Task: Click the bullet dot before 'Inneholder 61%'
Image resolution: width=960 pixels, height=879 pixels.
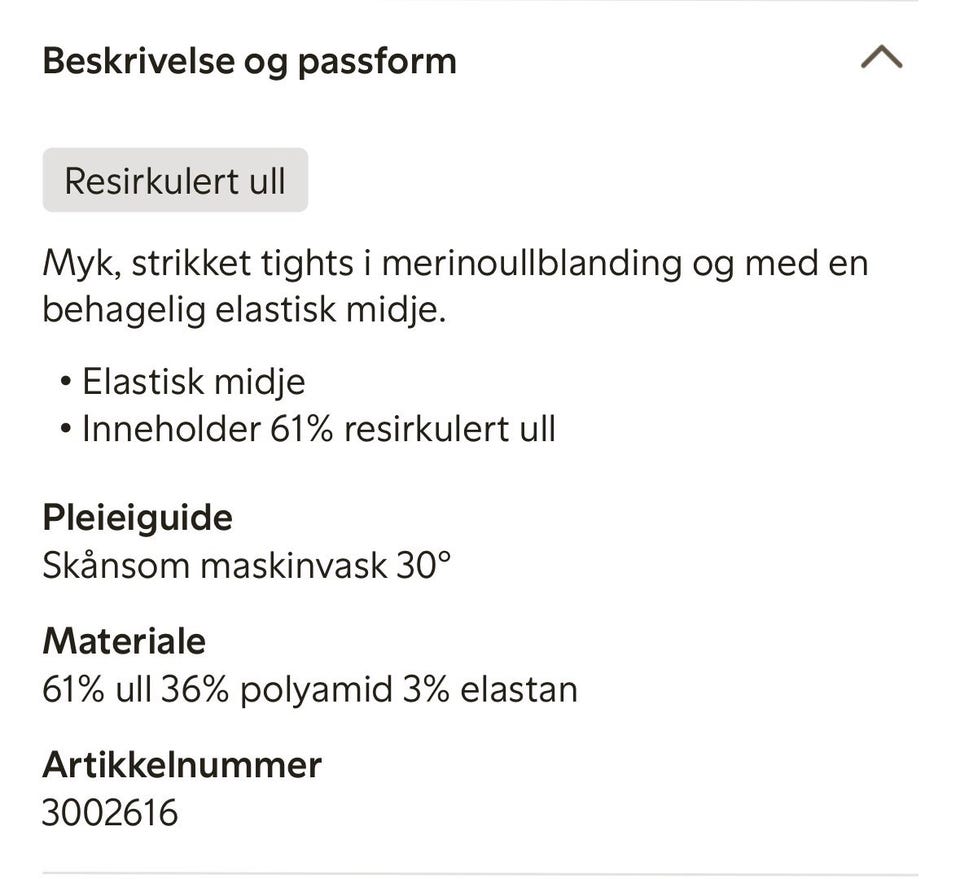Action: point(66,430)
